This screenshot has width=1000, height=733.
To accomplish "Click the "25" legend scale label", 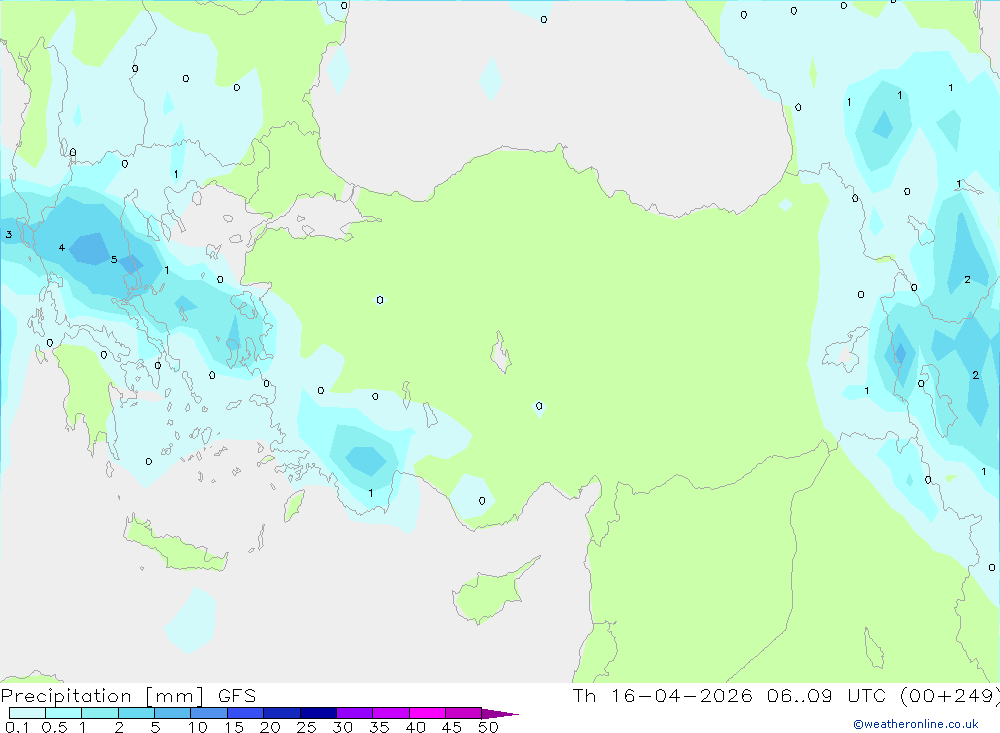I will [306, 727].
